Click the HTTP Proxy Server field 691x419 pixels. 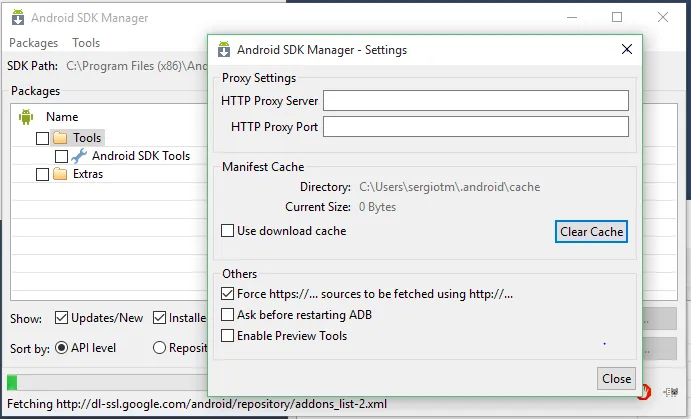pyautogui.click(x=476, y=101)
